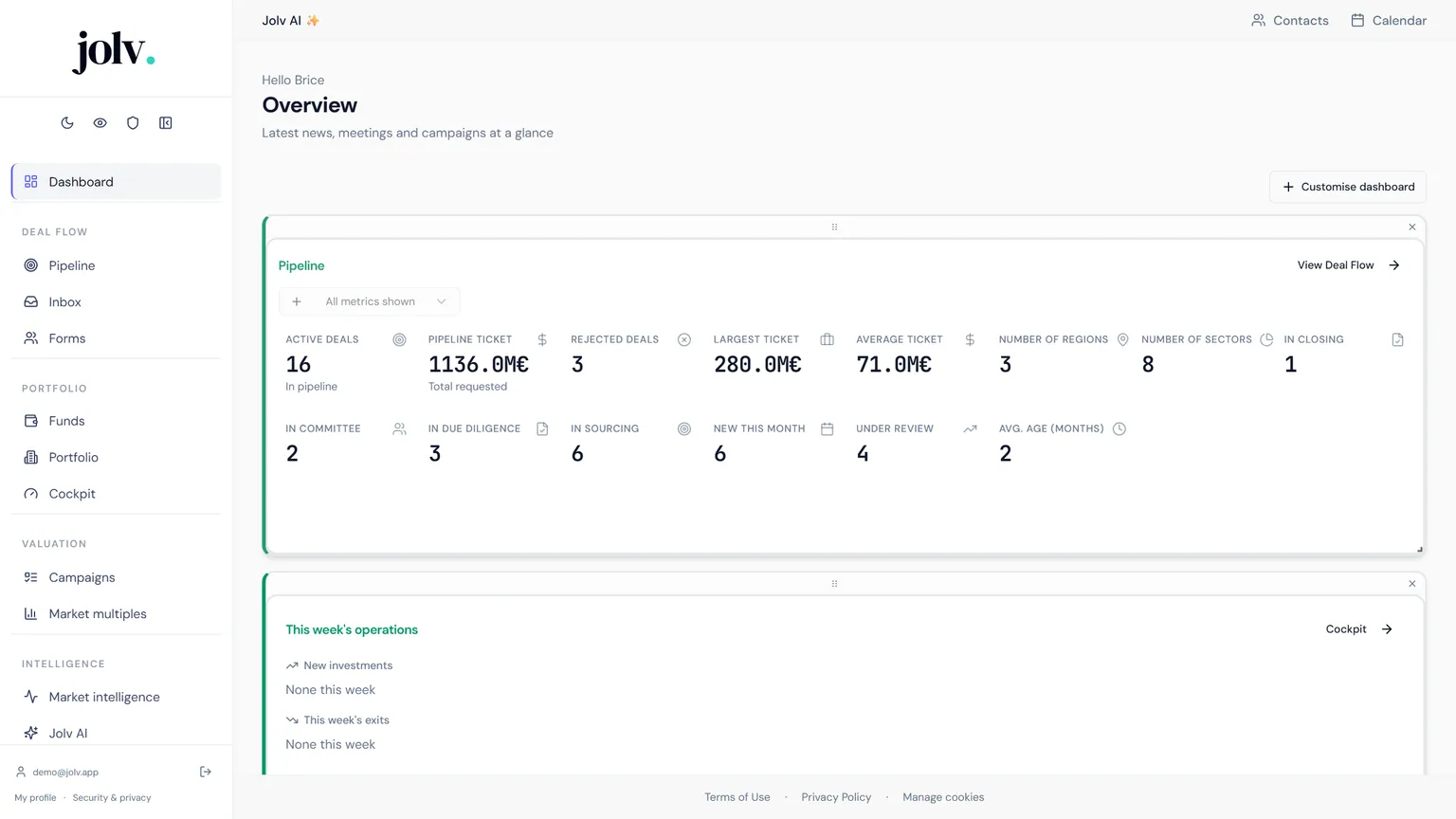1456x819 pixels.
Task: Open the Cockpit sidebar item
Action: tap(116, 494)
